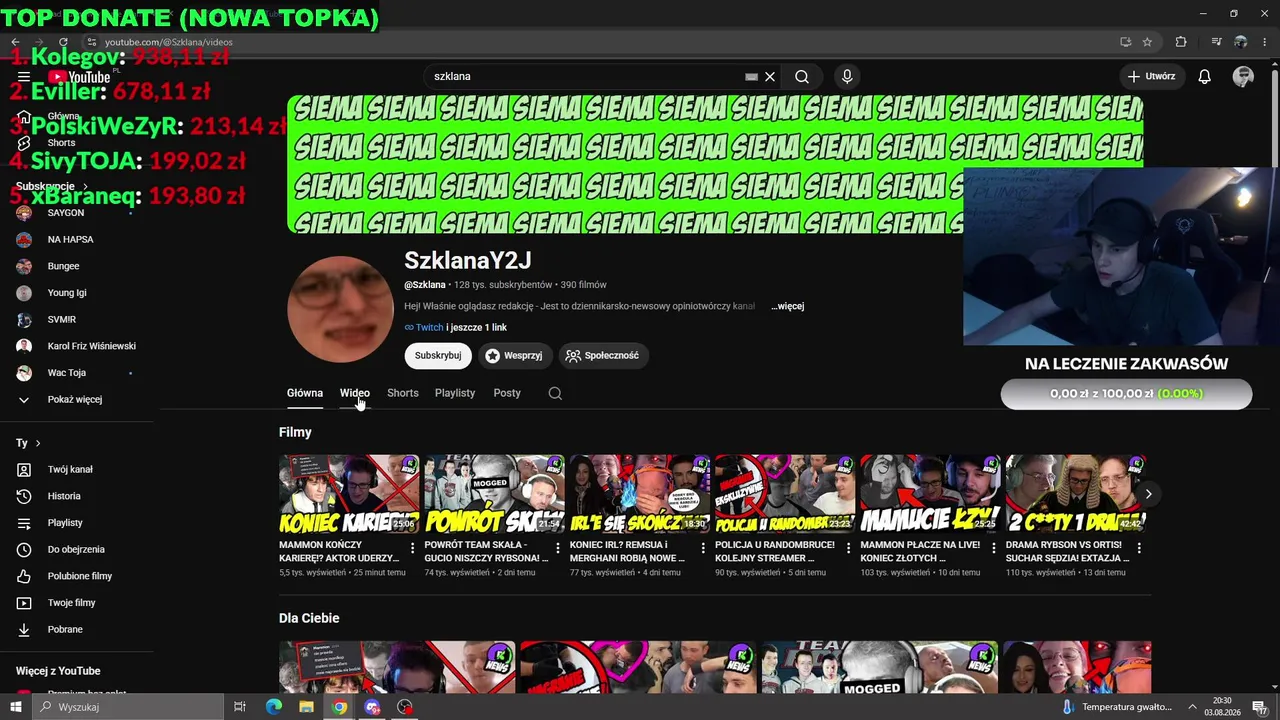Open the POWRÓT SKAŁY video thumbnail
Image resolution: width=1280 pixels, height=720 pixels.
click(494, 494)
